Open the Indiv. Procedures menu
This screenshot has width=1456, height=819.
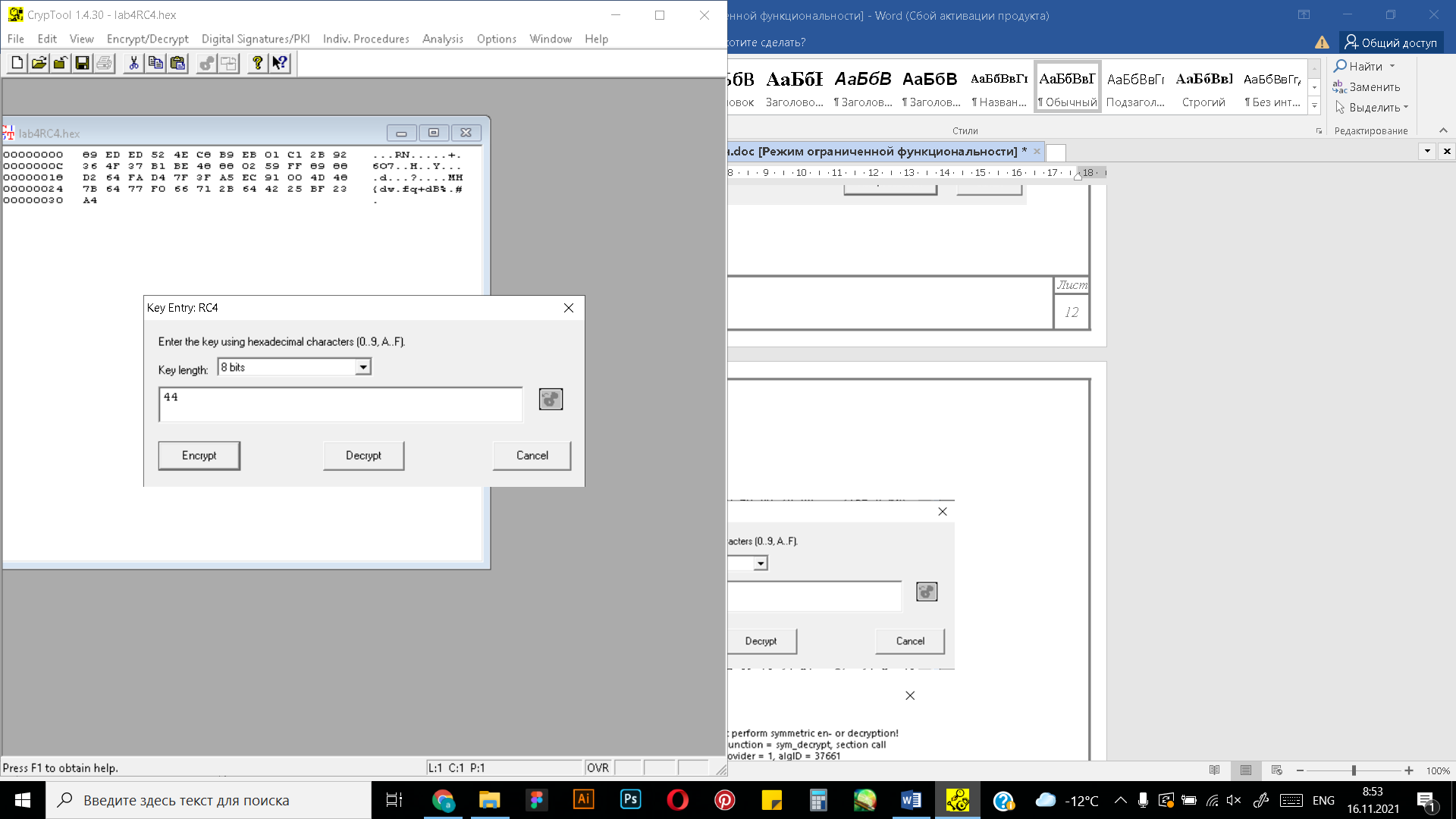(366, 39)
